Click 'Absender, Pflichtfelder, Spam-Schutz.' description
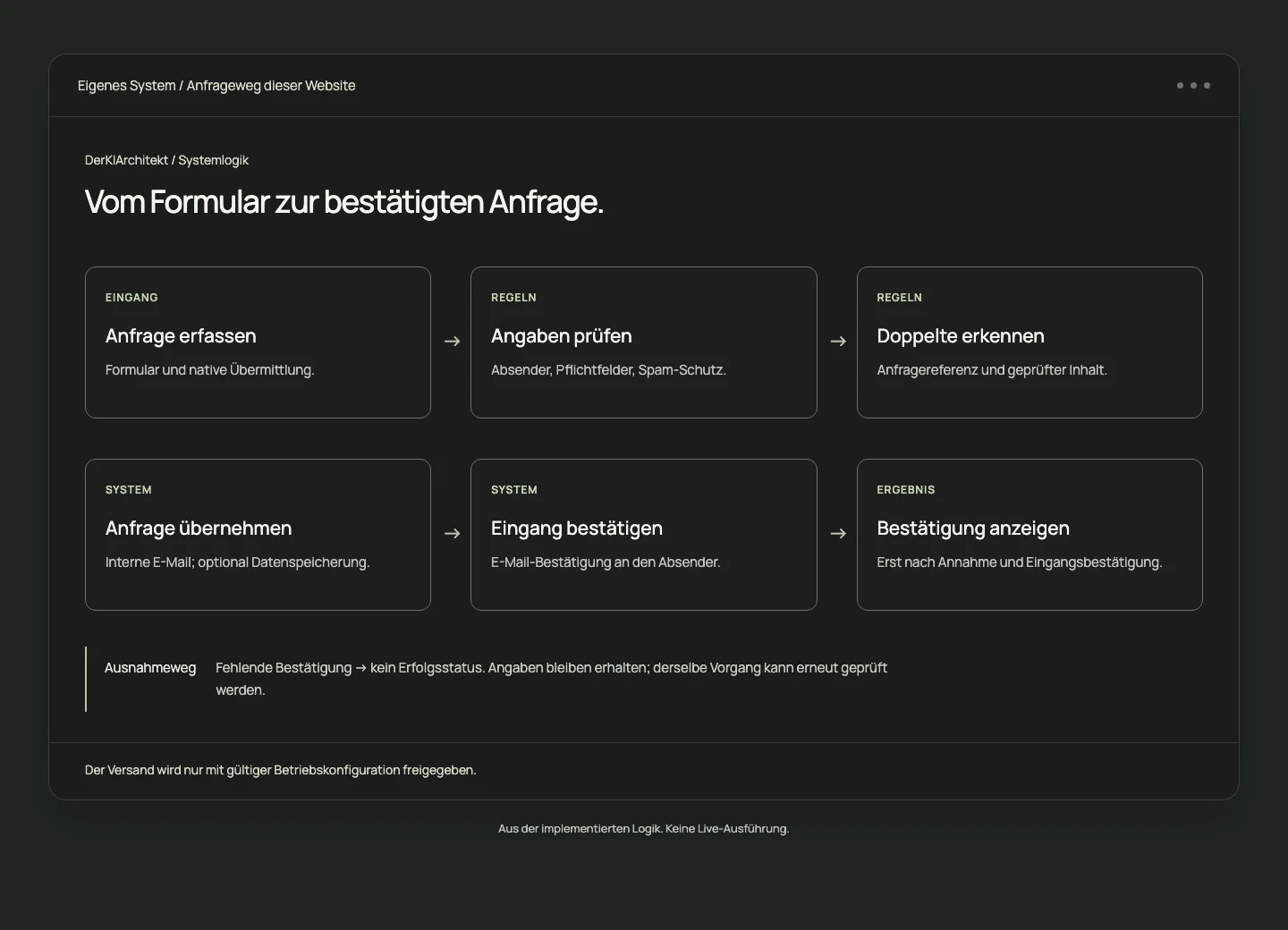 pyautogui.click(x=608, y=370)
